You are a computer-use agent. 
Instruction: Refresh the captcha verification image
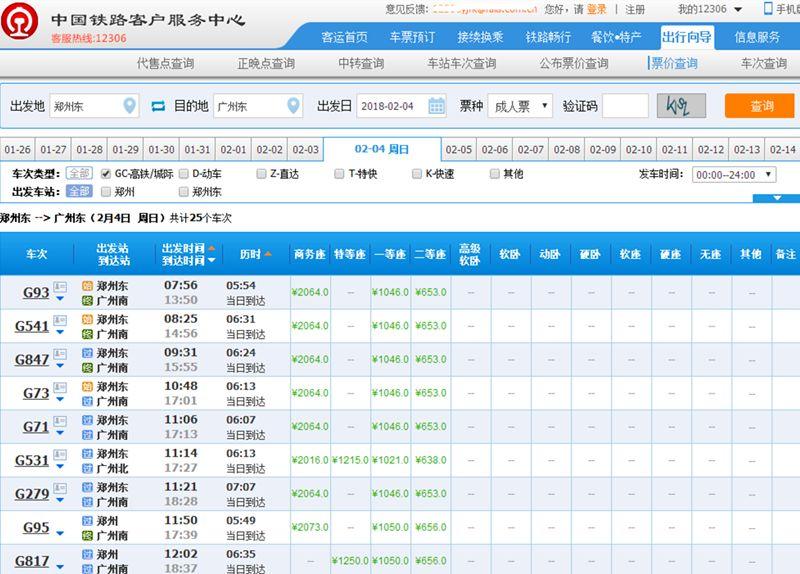681,106
